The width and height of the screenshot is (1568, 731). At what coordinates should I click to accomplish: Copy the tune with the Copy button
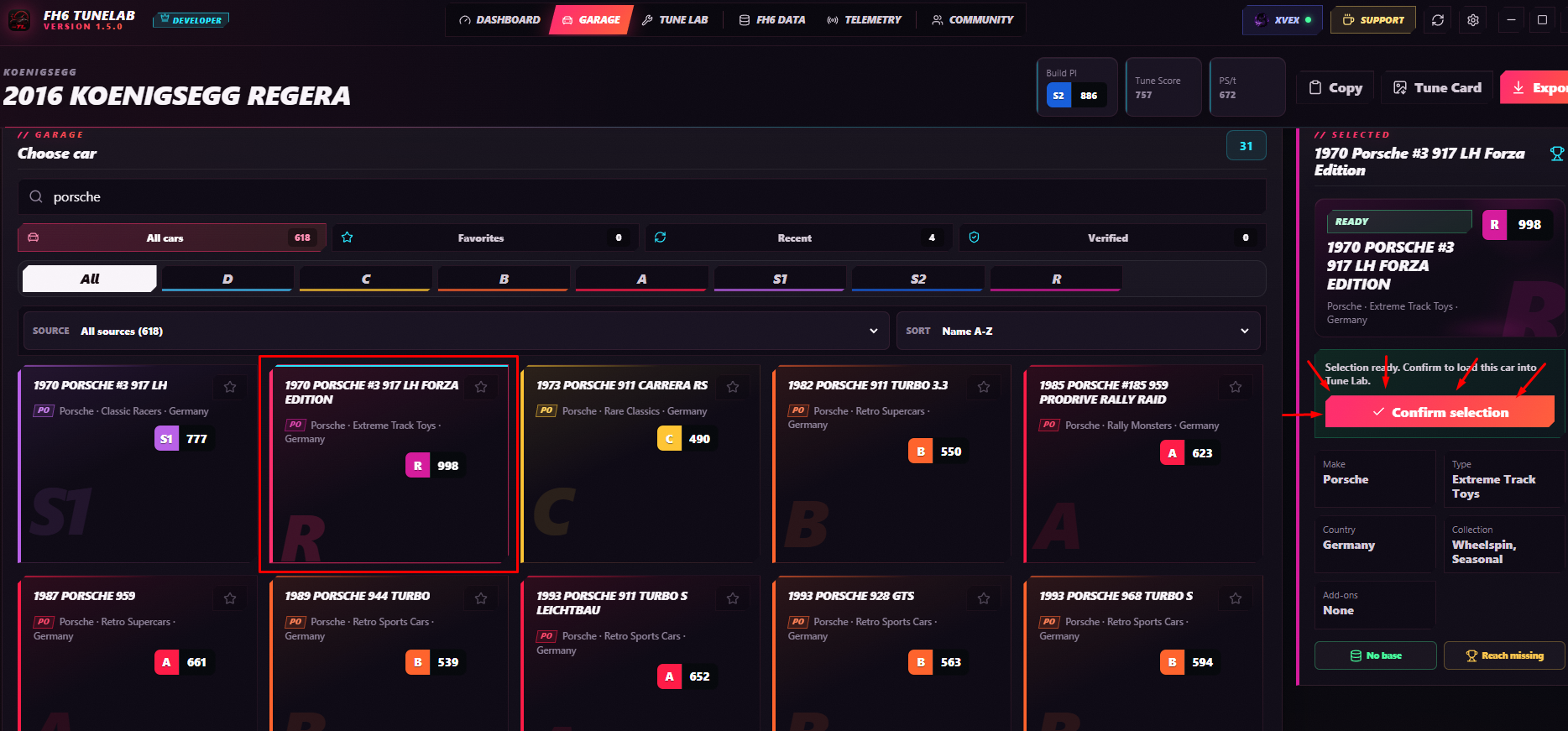pyautogui.click(x=1335, y=87)
